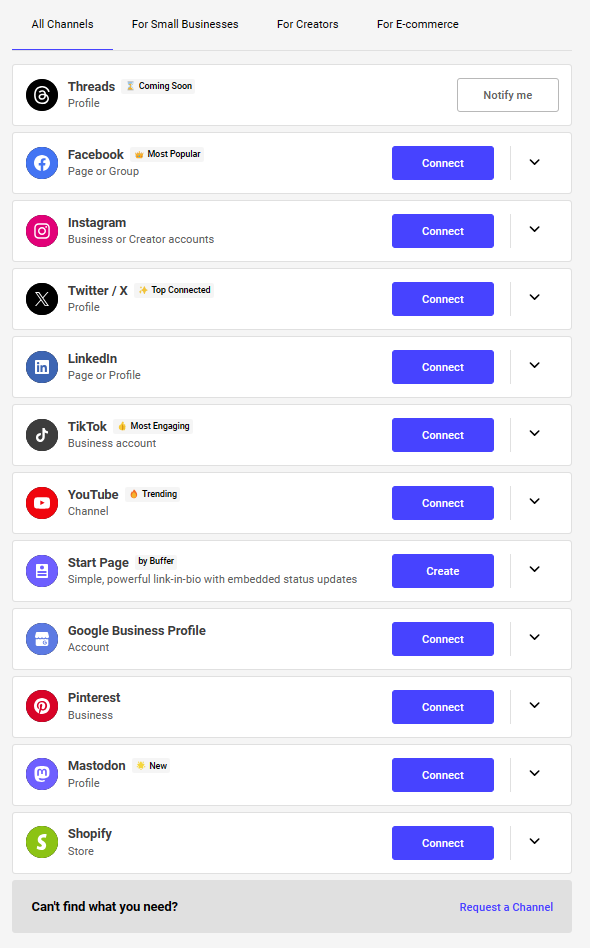Open the Request a Channel link

(x=506, y=907)
